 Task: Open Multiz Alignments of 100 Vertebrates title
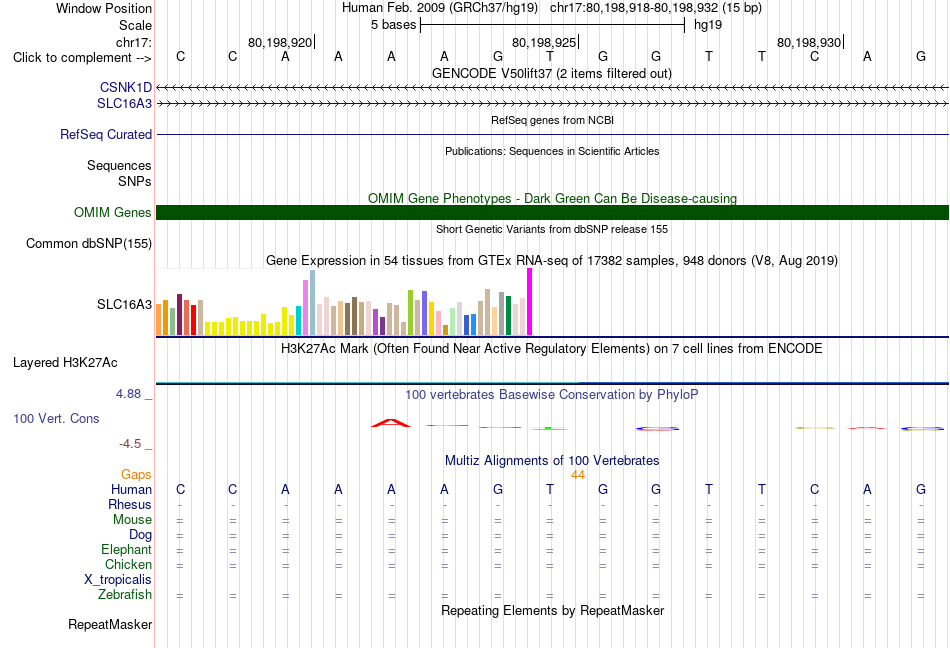[552, 460]
